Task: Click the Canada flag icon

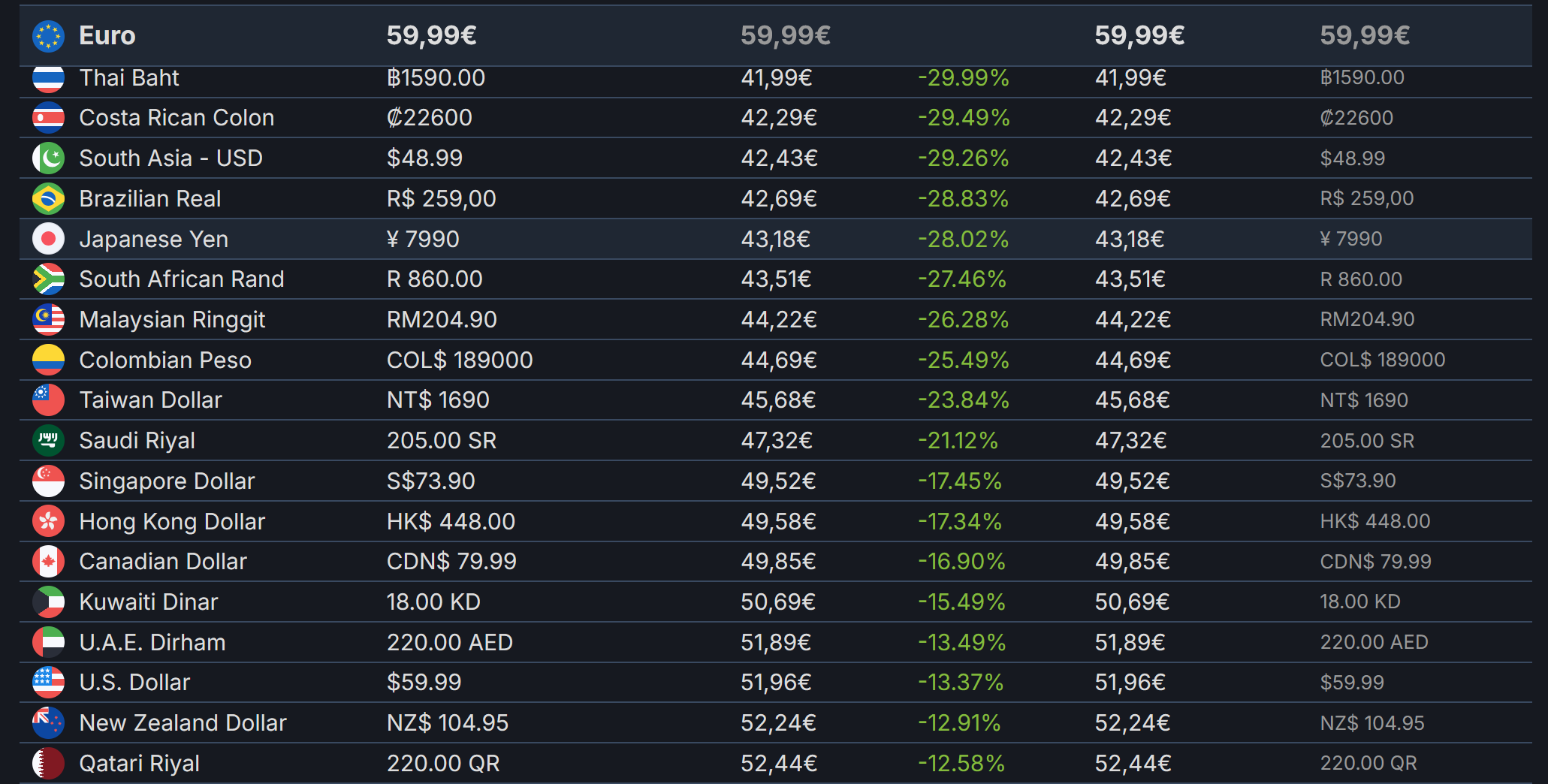Action: 48,562
